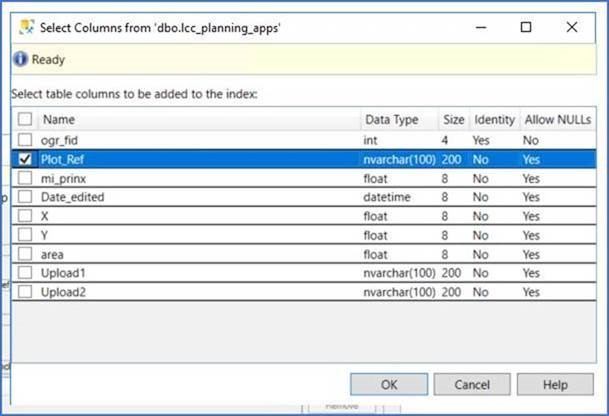
Task: Enable the Date_edited column checkbox
Action: click(x=25, y=197)
